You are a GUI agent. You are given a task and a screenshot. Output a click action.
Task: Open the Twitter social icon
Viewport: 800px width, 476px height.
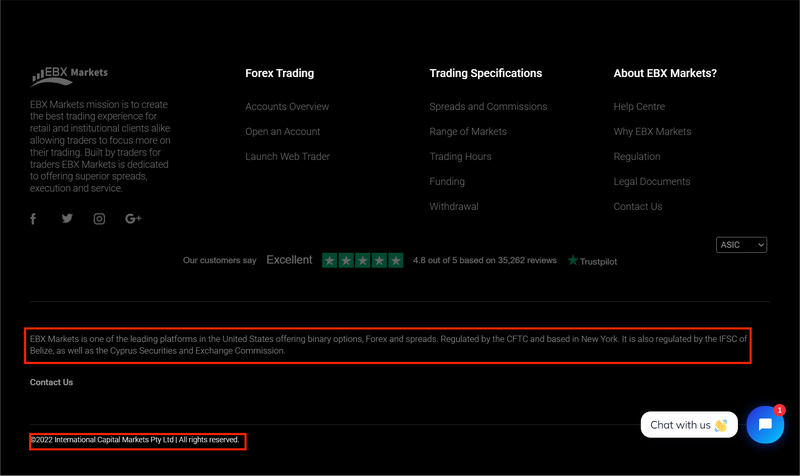[67, 219]
